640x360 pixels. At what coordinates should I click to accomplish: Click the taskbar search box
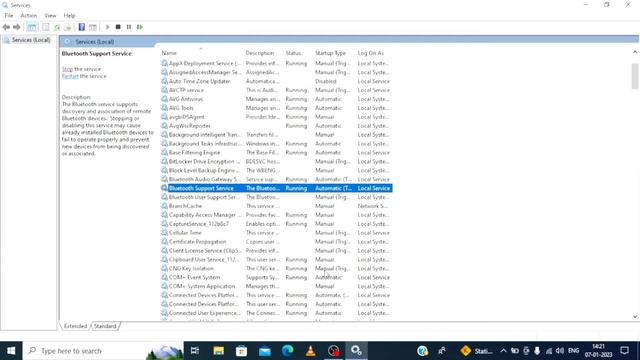103,351
